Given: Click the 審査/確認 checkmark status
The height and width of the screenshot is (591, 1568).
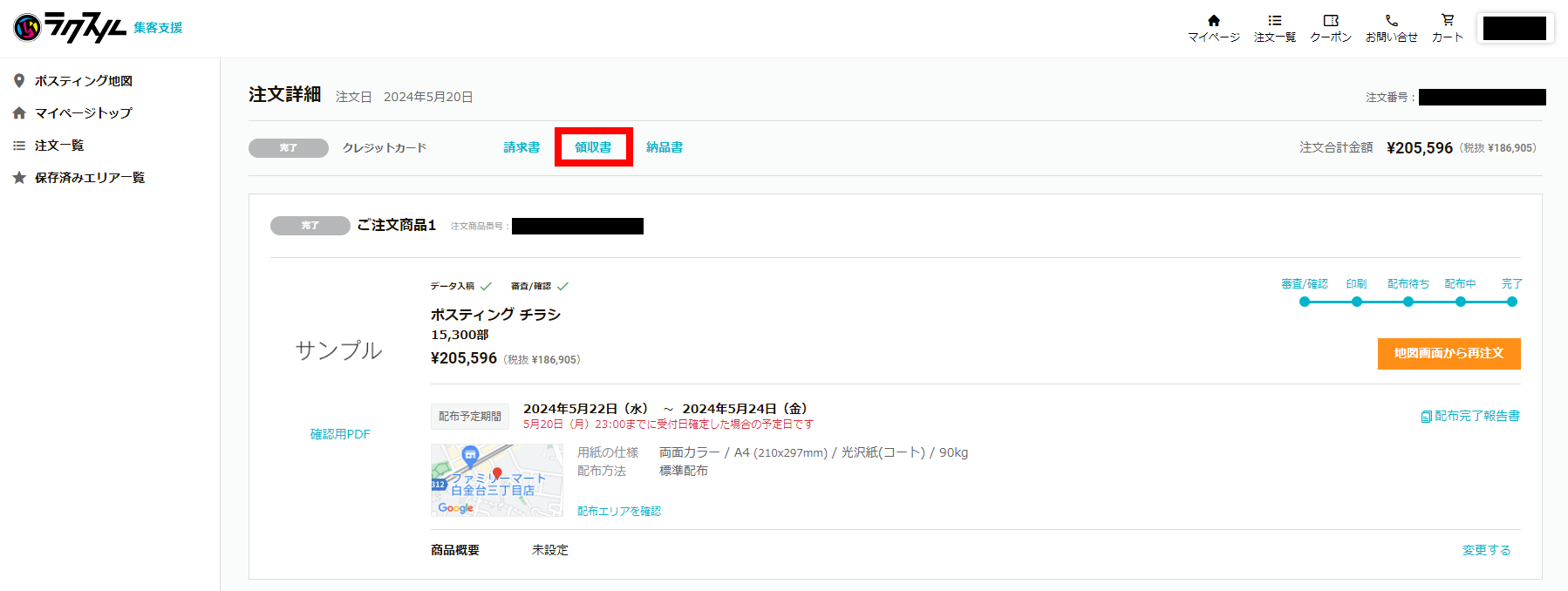Looking at the screenshot, I should [540, 286].
